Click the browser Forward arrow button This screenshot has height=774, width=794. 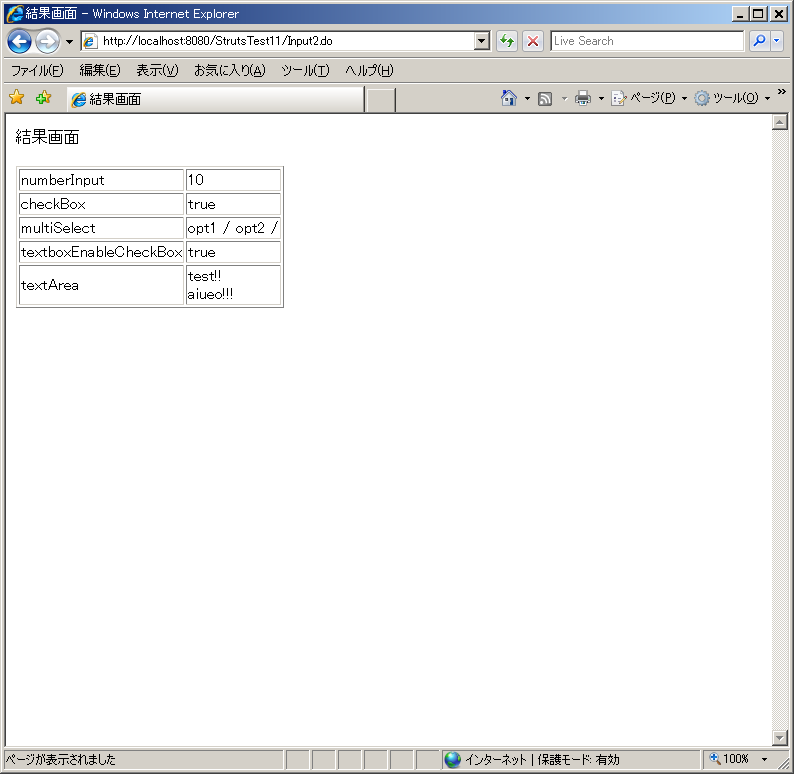point(48,41)
